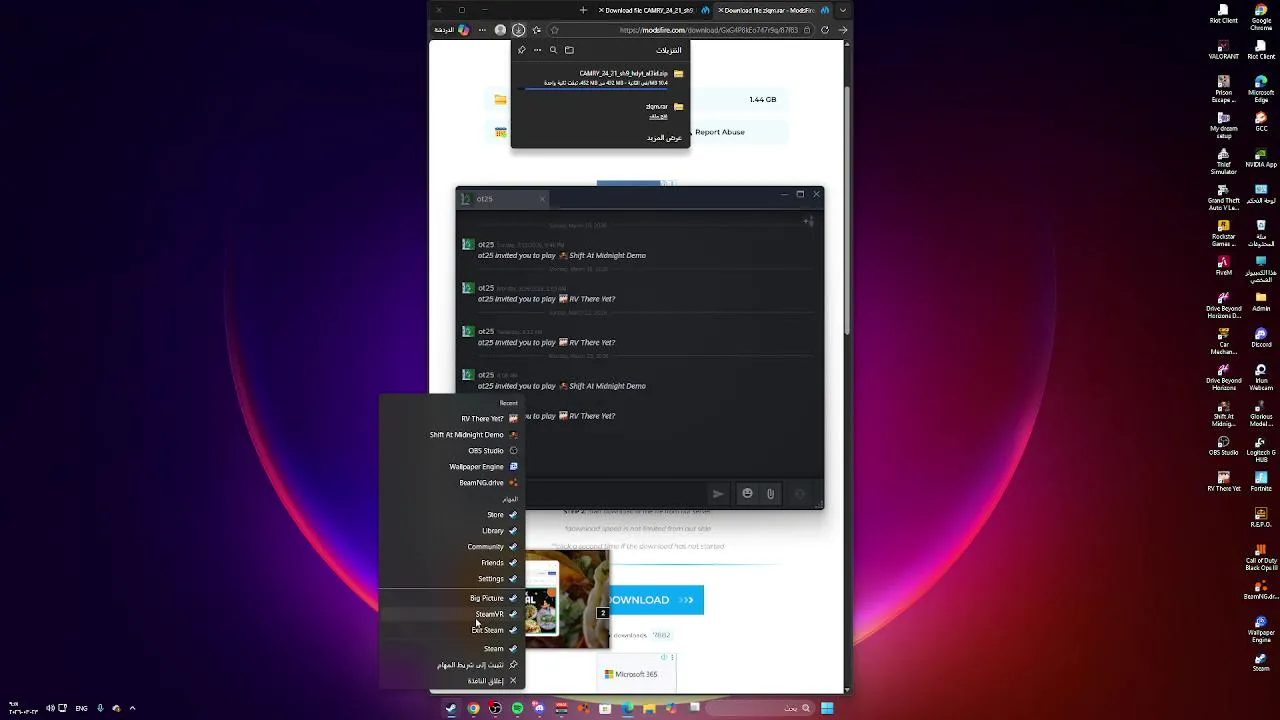Image resolution: width=1280 pixels, height=720 pixels.
Task: Refresh the ModsFire page
Action: (825, 30)
